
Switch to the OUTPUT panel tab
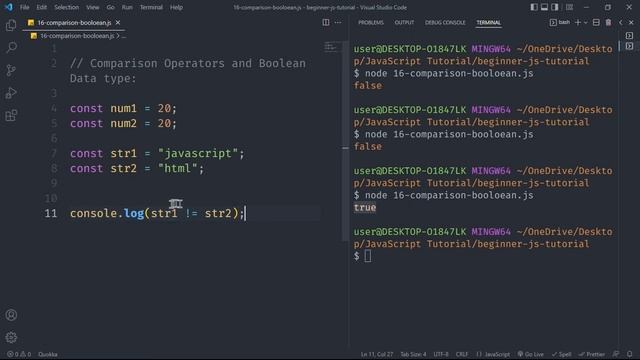click(404, 22)
